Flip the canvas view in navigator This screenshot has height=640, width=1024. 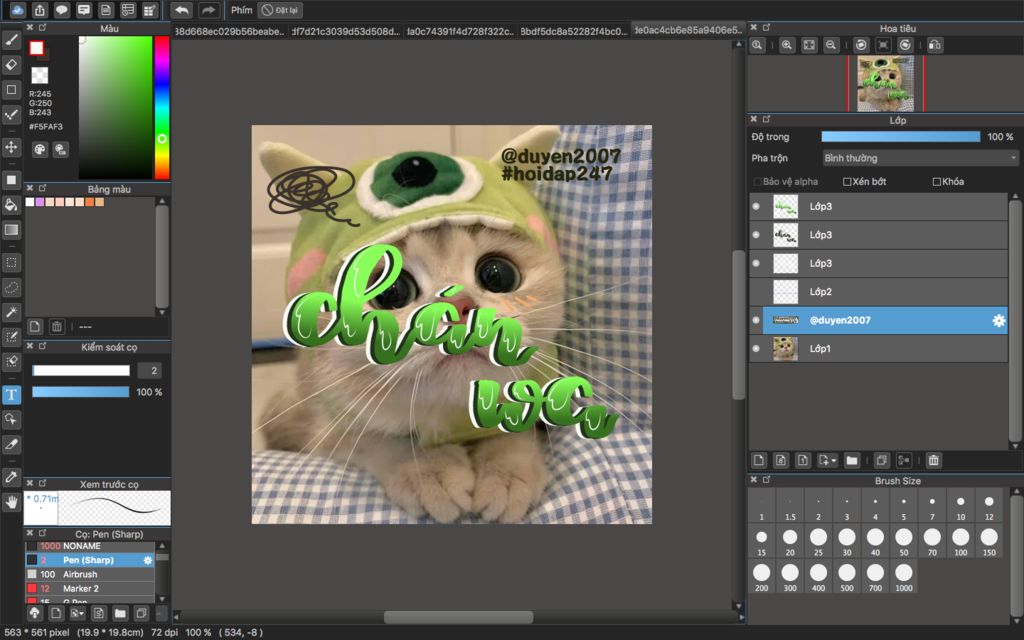(935, 45)
